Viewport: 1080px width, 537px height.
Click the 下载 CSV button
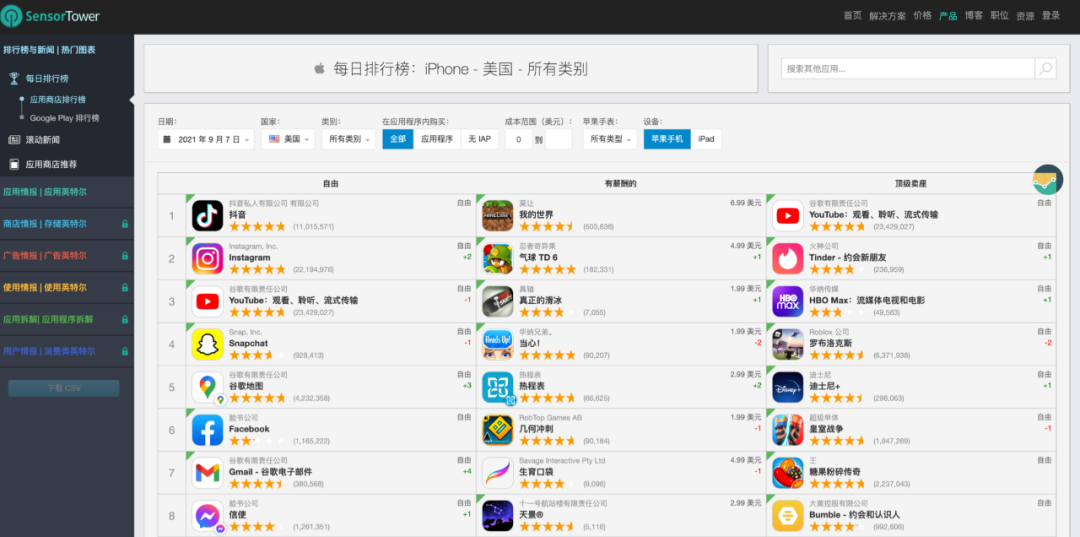point(63,388)
